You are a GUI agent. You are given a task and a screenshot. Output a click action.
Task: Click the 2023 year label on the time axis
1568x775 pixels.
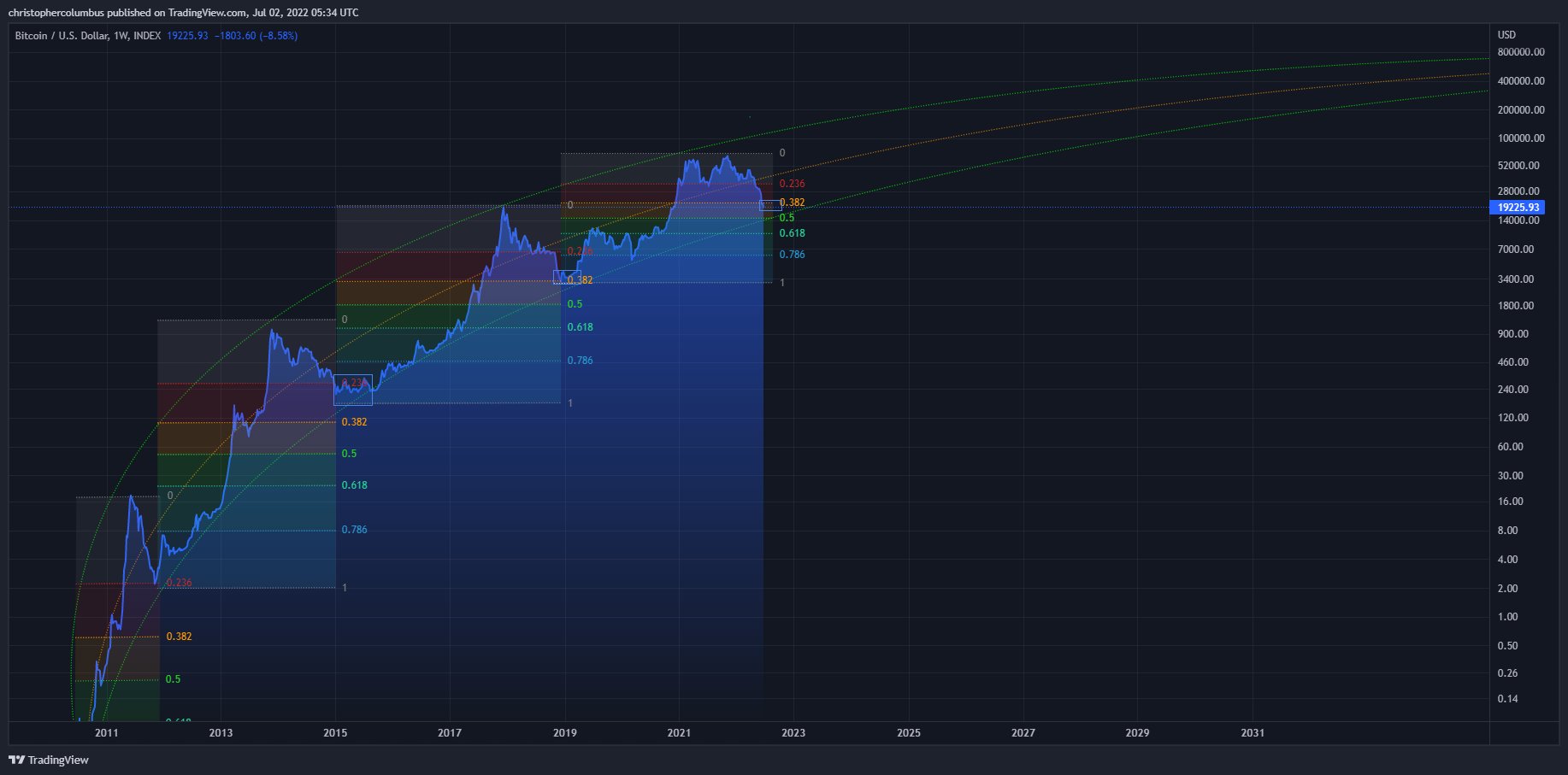click(793, 733)
